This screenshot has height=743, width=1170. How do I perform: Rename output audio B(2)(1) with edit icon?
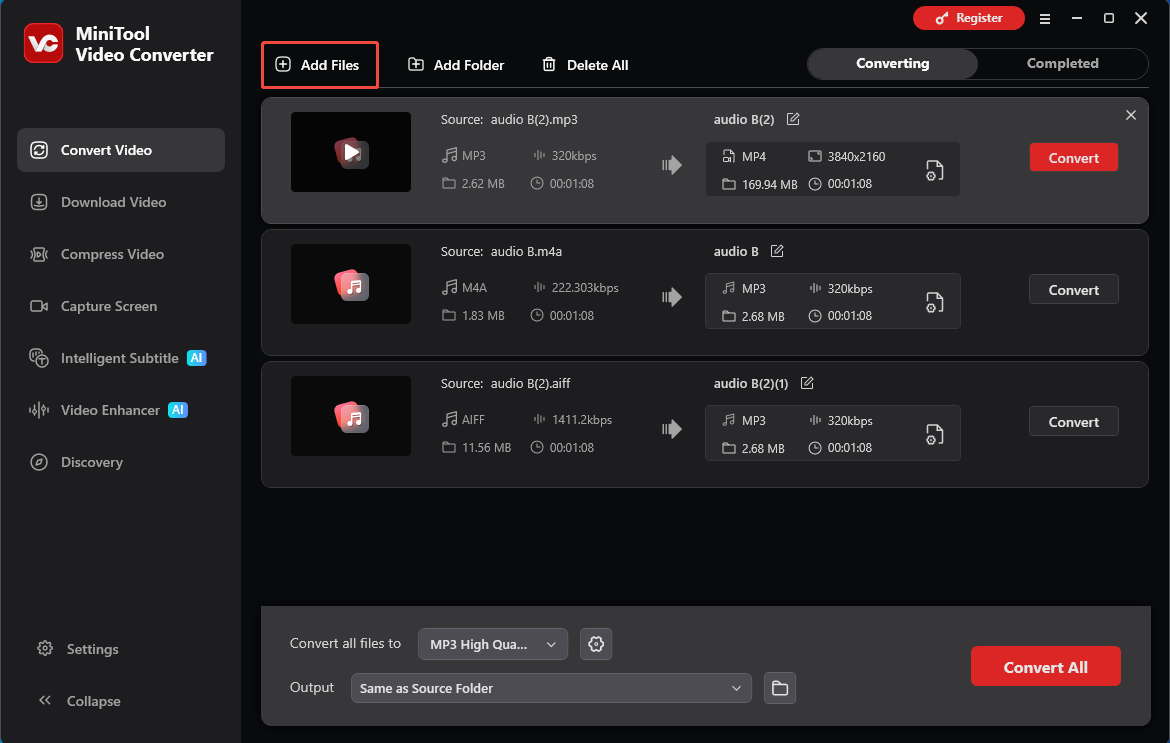point(807,383)
